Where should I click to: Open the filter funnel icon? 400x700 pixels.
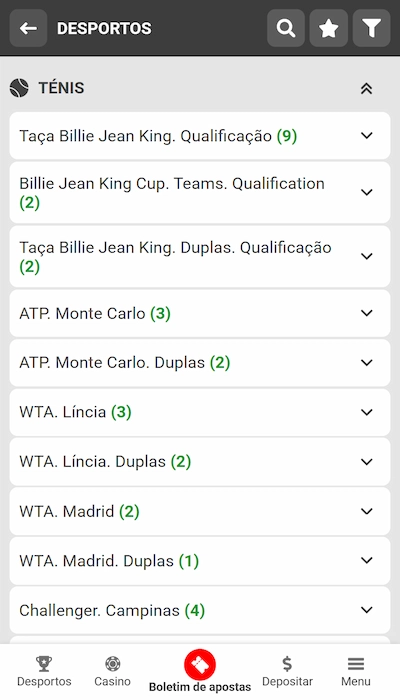[371, 28]
